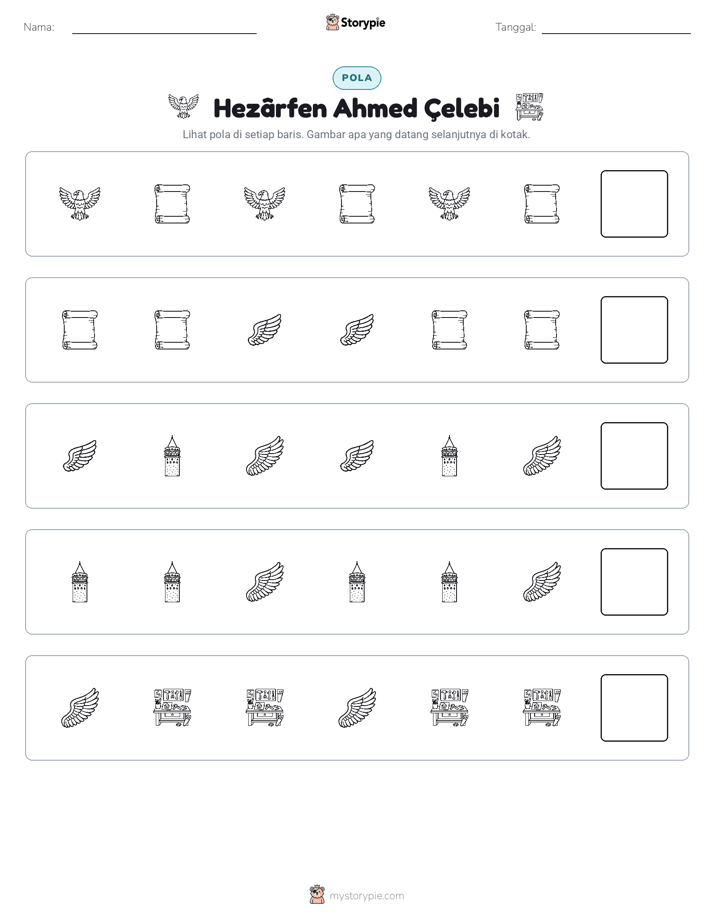The height and width of the screenshot is (924, 714).
Task: Click the empty answer box in row five
Action: pos(634,708)
